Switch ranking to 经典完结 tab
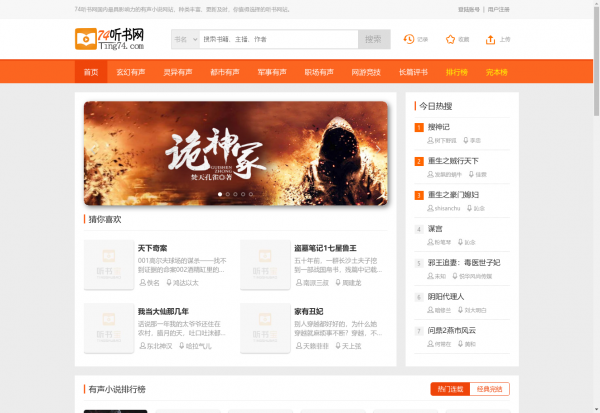 489,389
